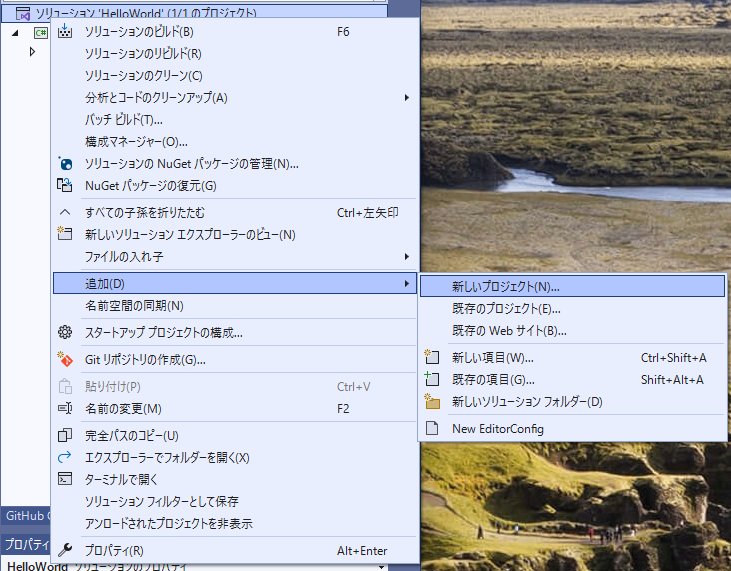The width and height of the screenshot is (731, 571).
Task: Choose ソリューションの NuGet パッケージの管理(N)...
Action: click(x=235, y=164)
